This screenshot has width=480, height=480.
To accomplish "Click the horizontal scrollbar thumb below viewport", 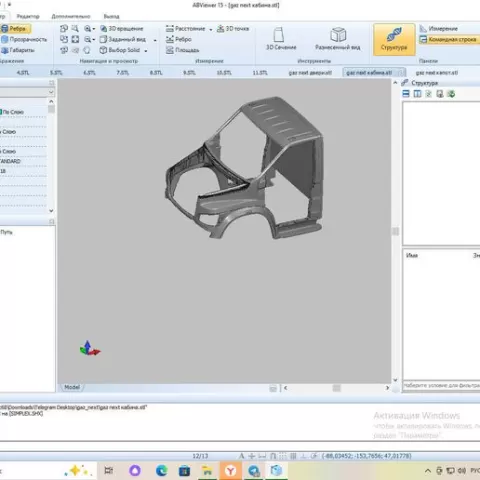I will [x=337, y=388].
